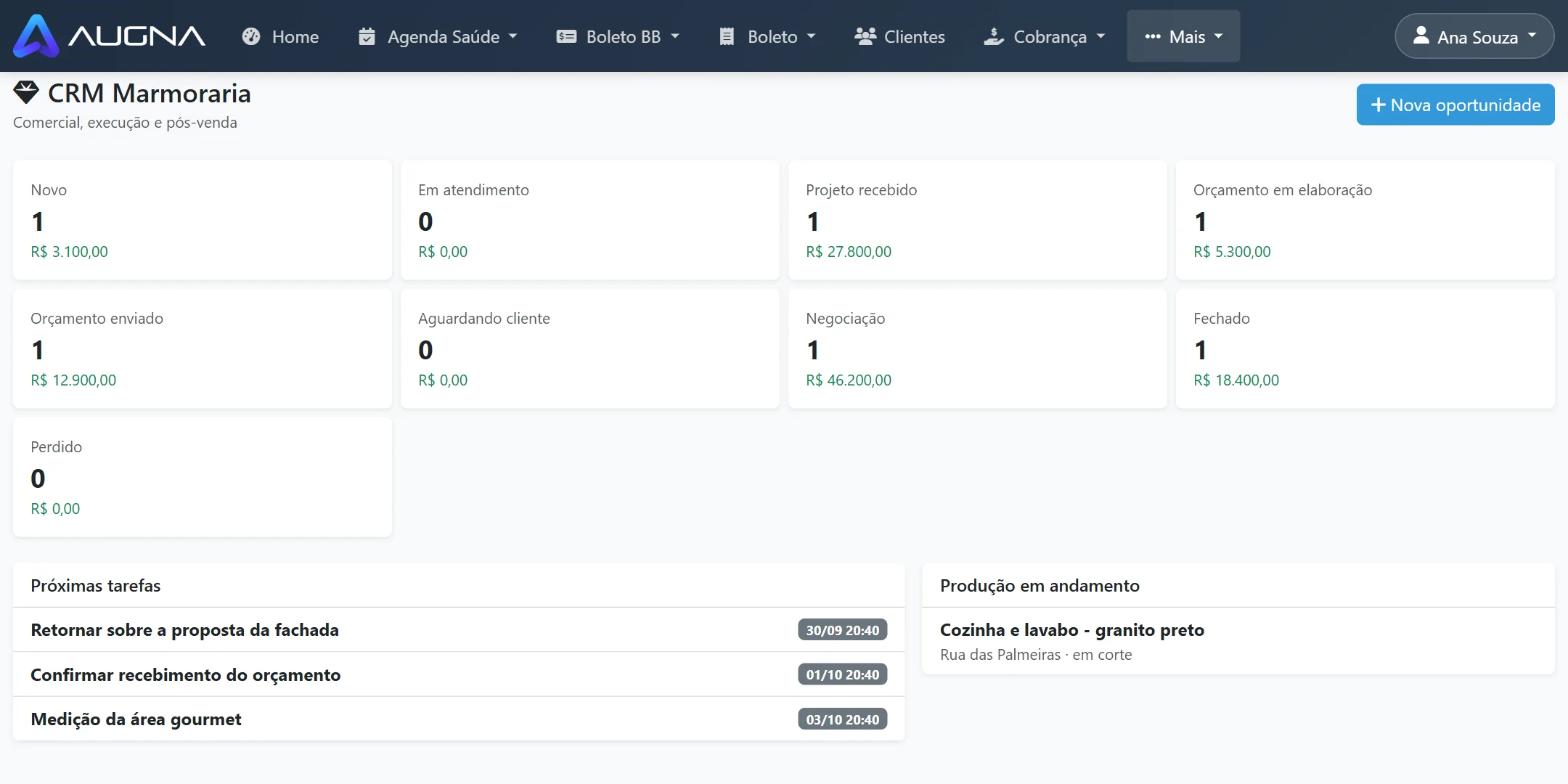The image size is (1568, 784).
Task: Click the R$ 46.200,00 Negociação value
Action: (849, 380)
